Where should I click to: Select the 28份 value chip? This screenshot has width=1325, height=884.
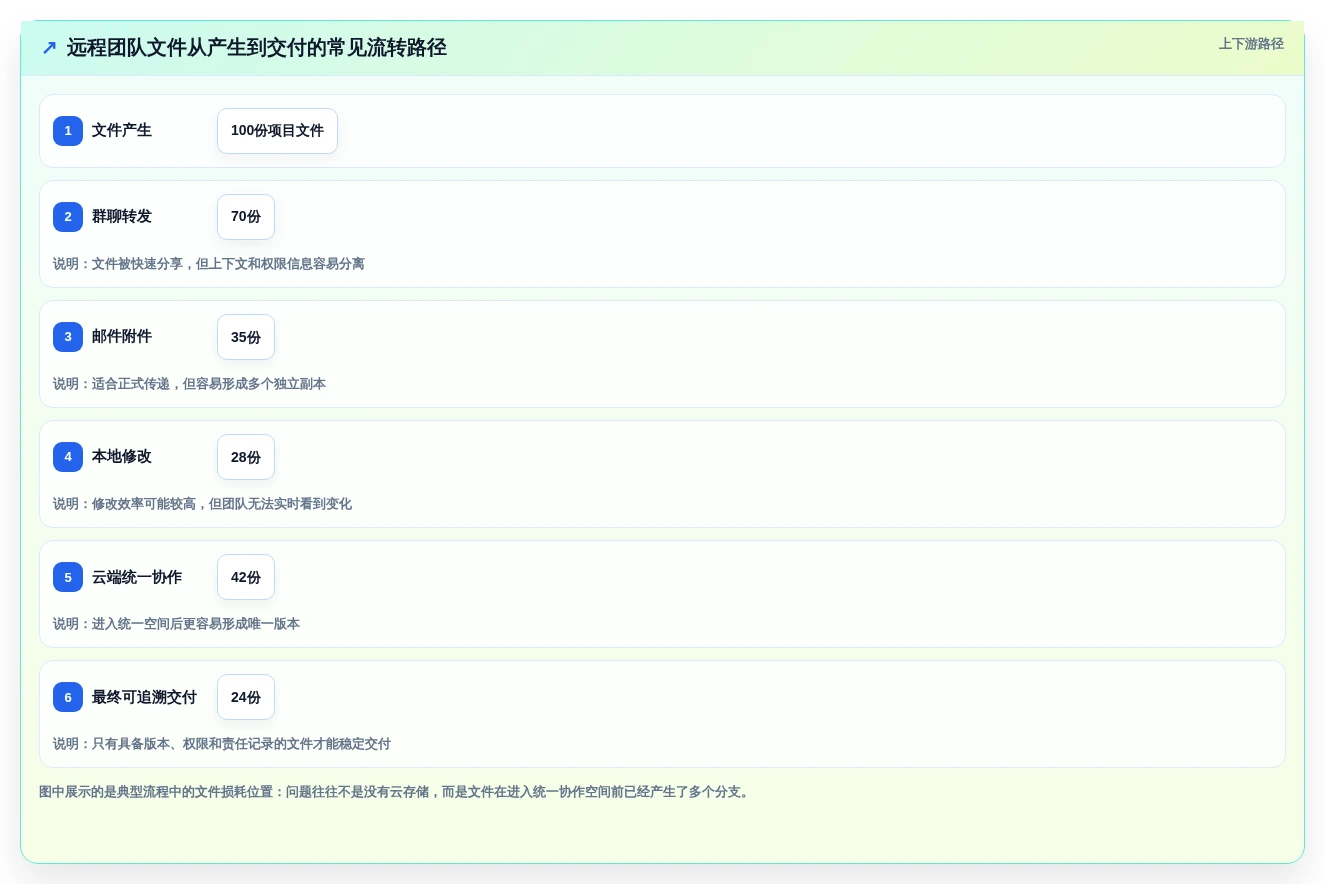(246, 457)
